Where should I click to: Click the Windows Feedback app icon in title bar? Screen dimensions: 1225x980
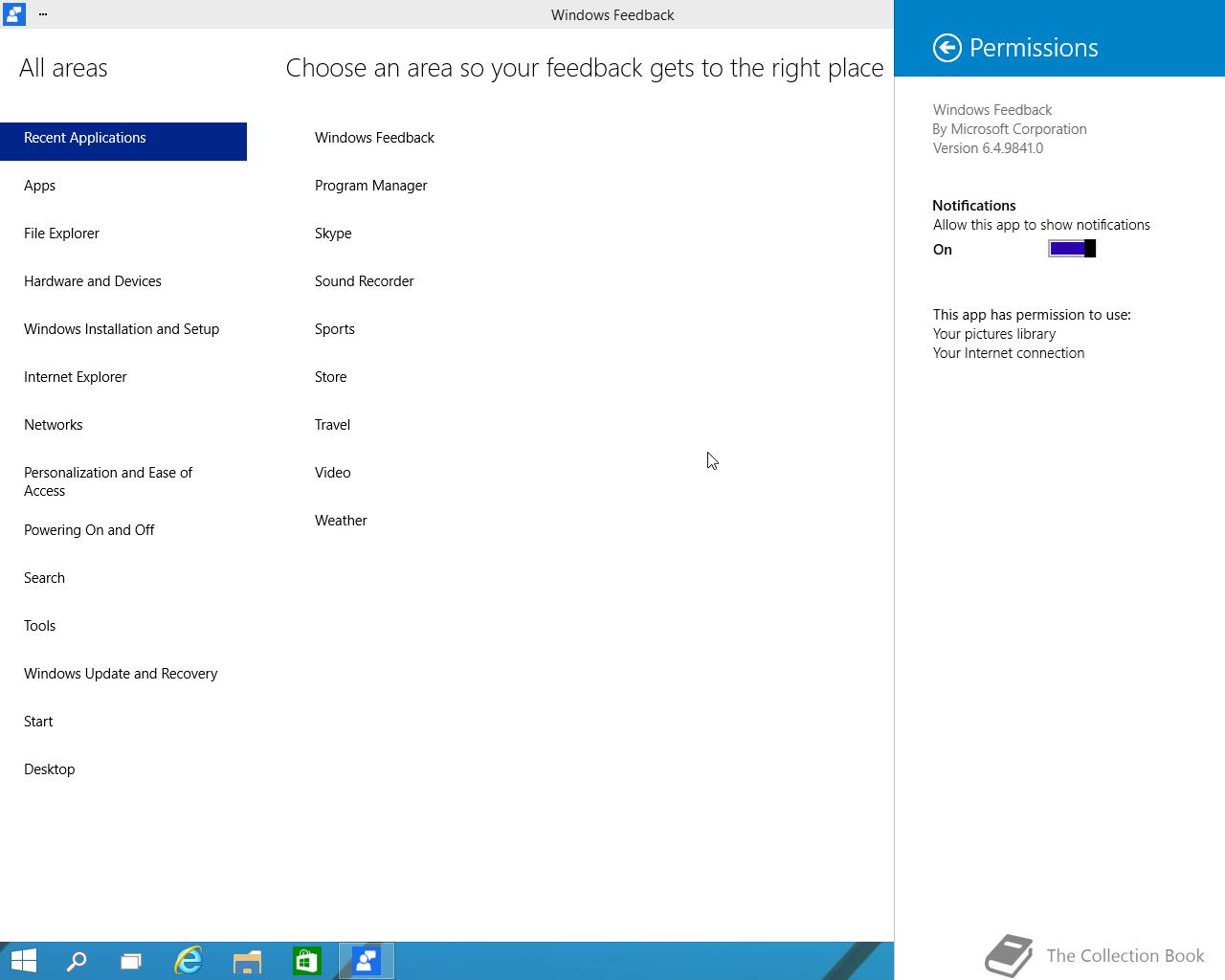[x=13, y=14]
